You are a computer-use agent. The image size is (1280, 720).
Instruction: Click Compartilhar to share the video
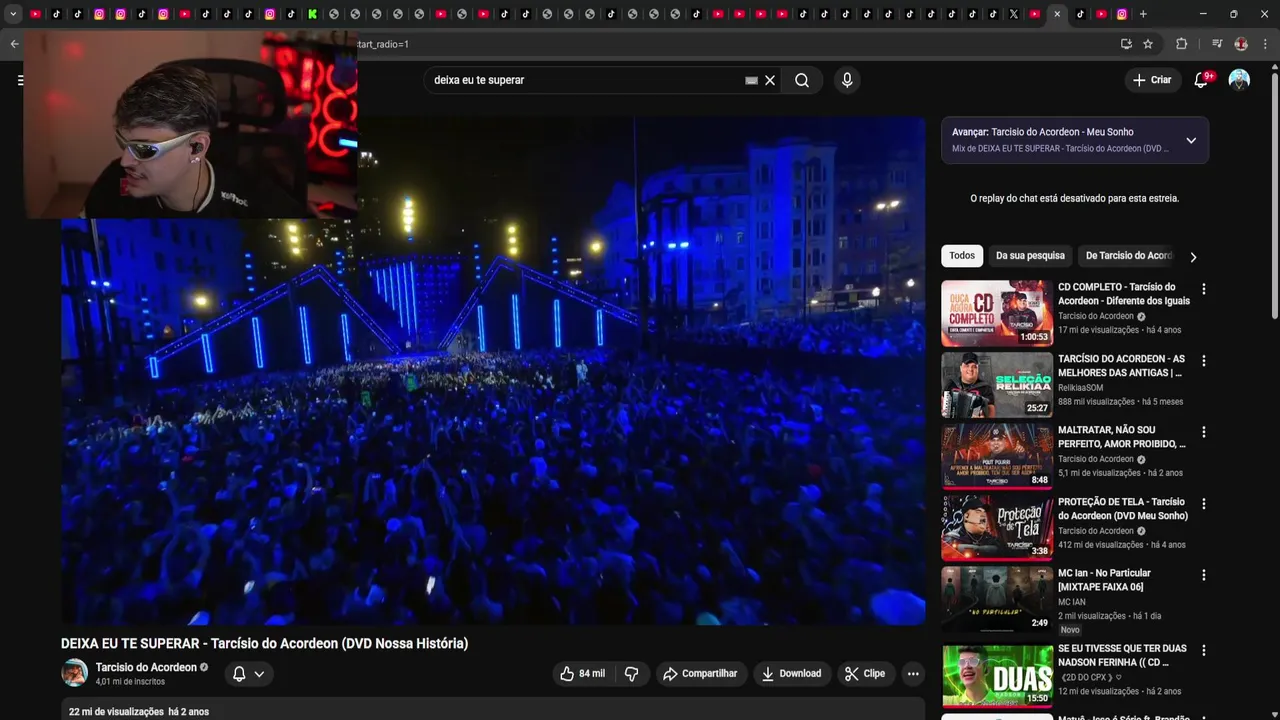(700, 674)
